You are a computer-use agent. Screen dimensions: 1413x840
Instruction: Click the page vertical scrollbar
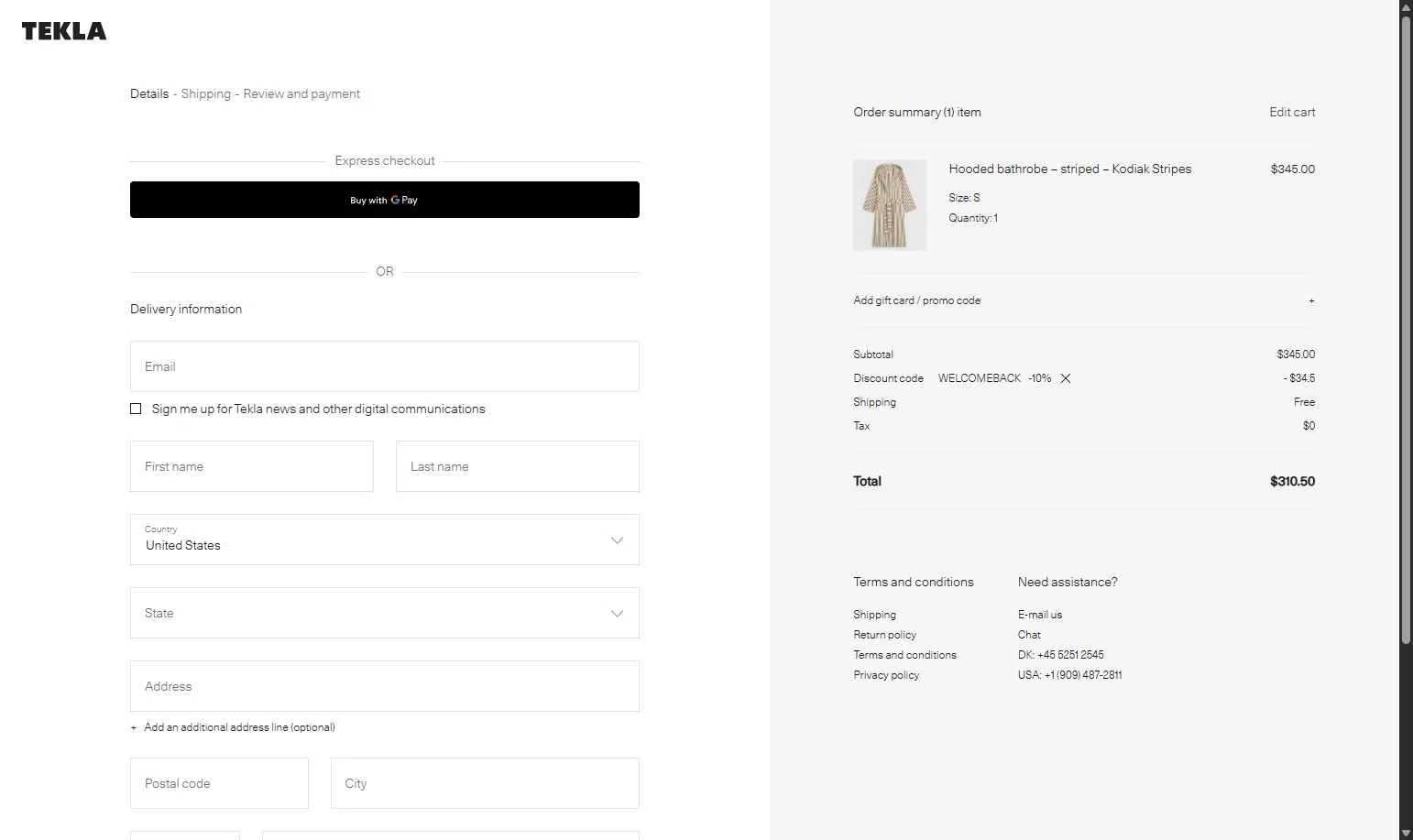(x=1406, y=330)
